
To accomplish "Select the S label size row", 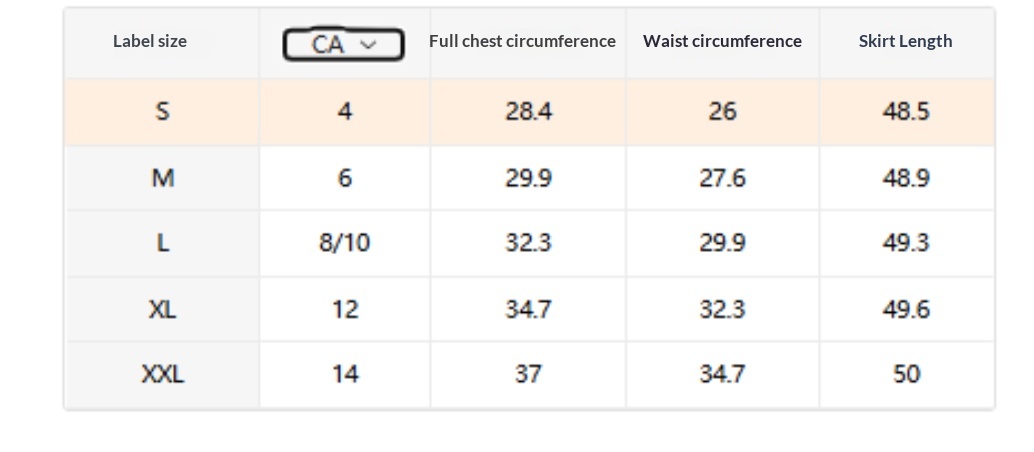I will [x=162, y=111].
